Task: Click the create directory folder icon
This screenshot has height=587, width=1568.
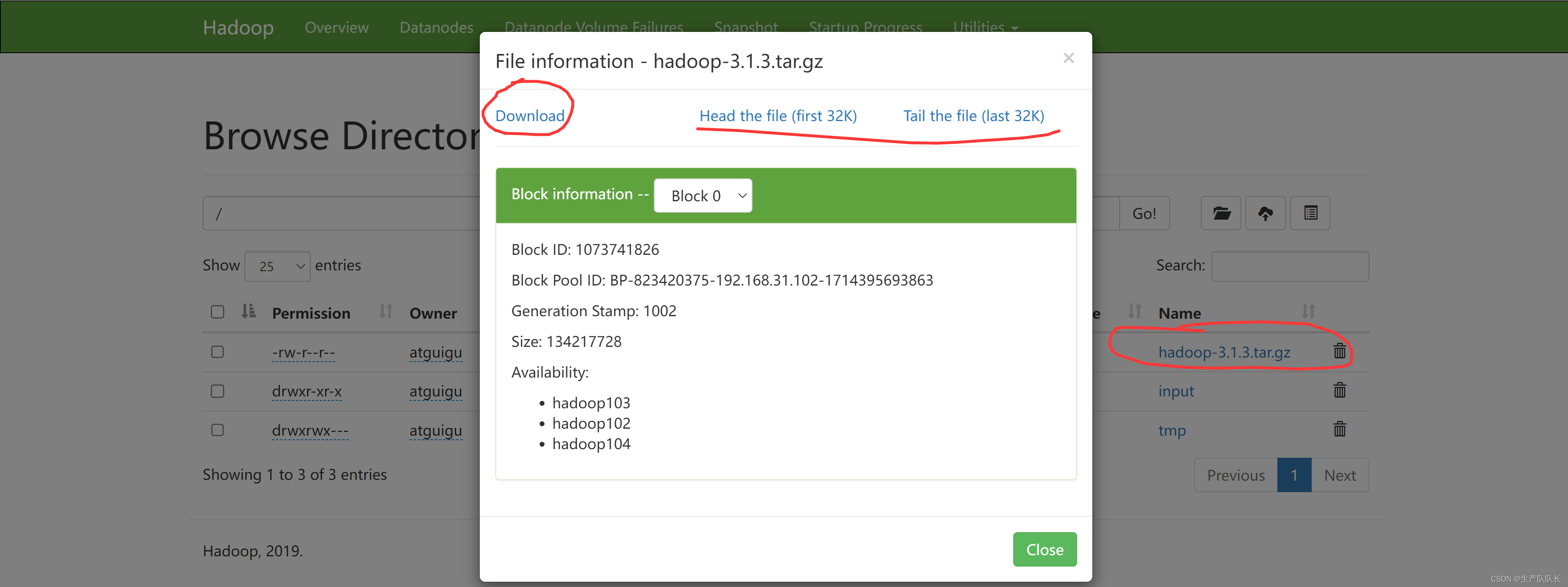Action: coord(1220,213)
